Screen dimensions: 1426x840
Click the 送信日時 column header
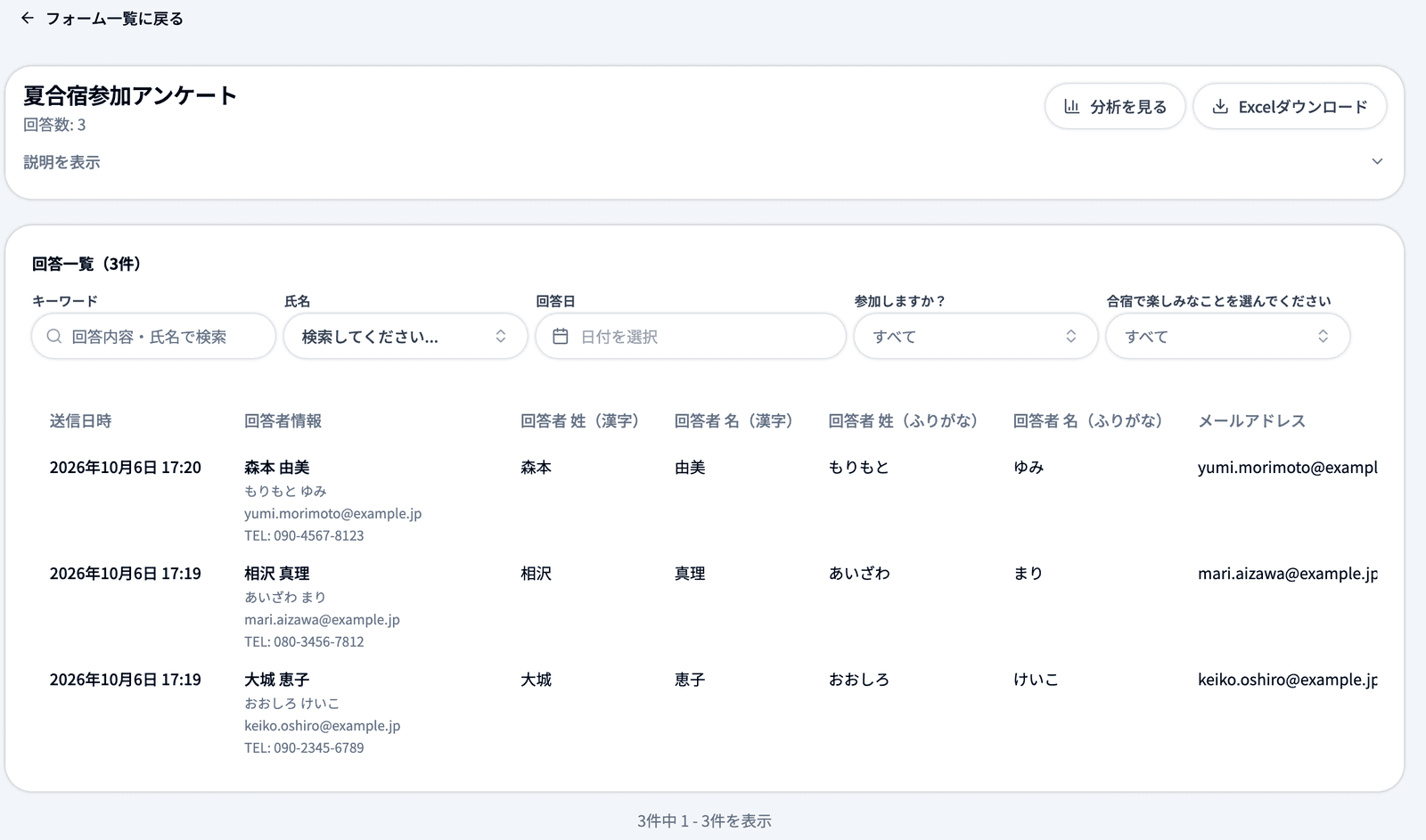coord(80,420)
